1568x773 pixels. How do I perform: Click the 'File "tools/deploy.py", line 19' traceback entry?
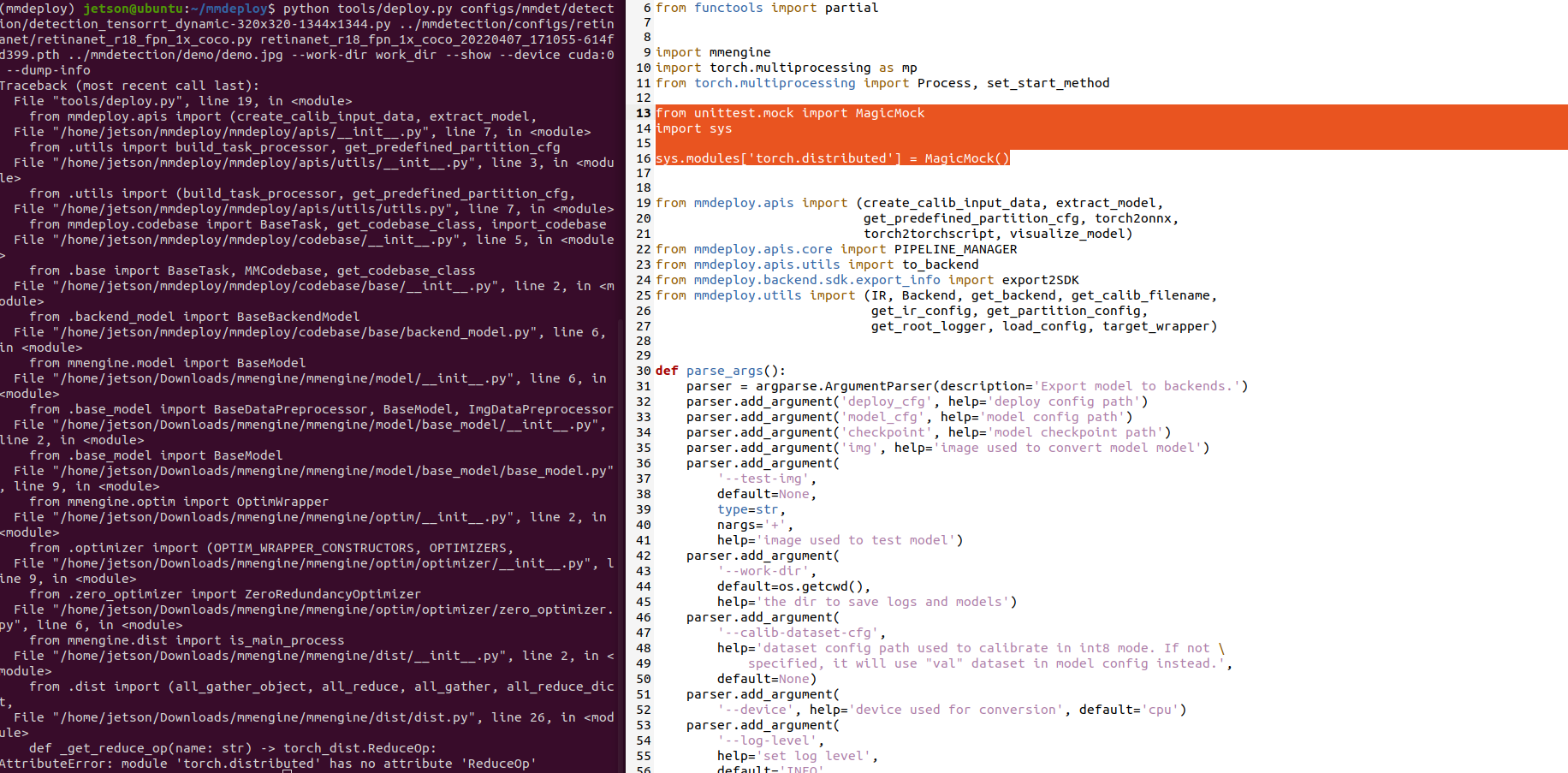183,101
